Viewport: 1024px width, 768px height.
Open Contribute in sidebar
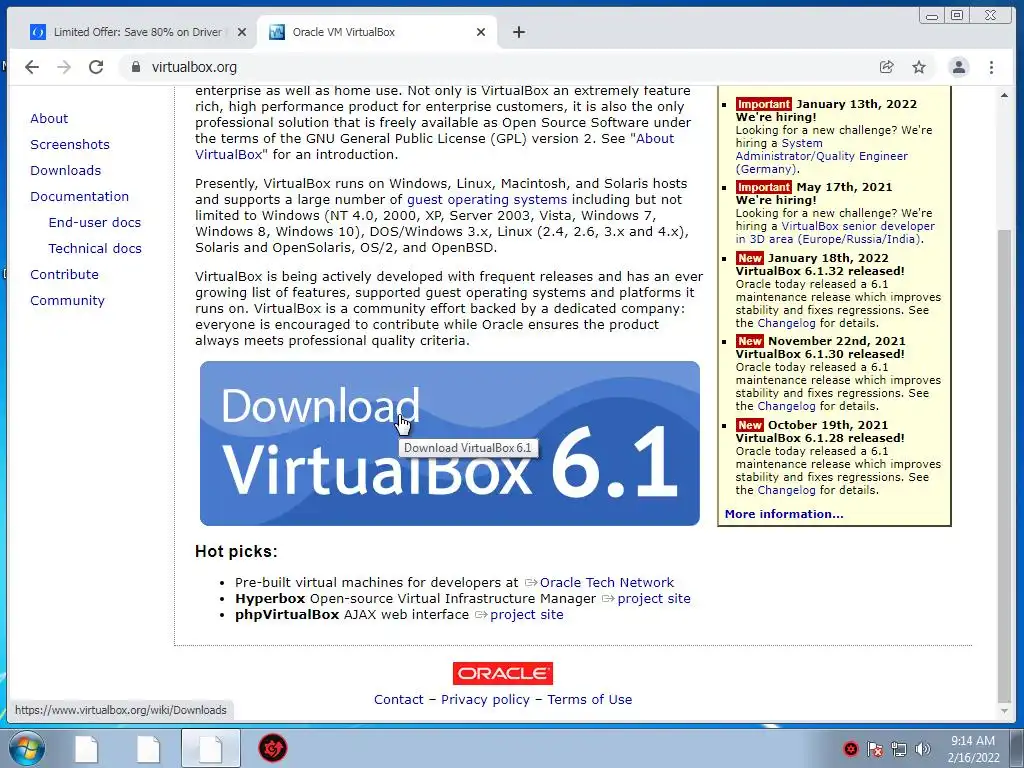(64, 274)
